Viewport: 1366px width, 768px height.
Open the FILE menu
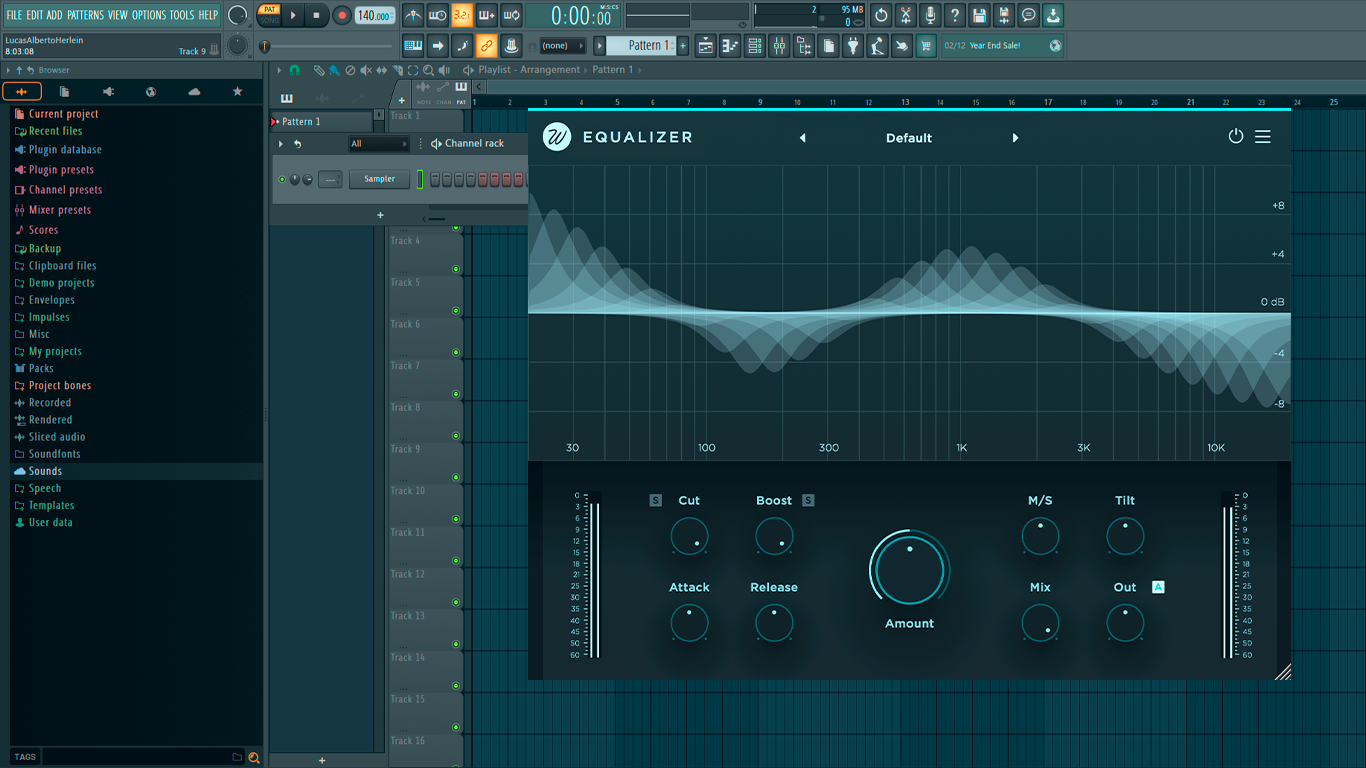[x=14, y=15]
